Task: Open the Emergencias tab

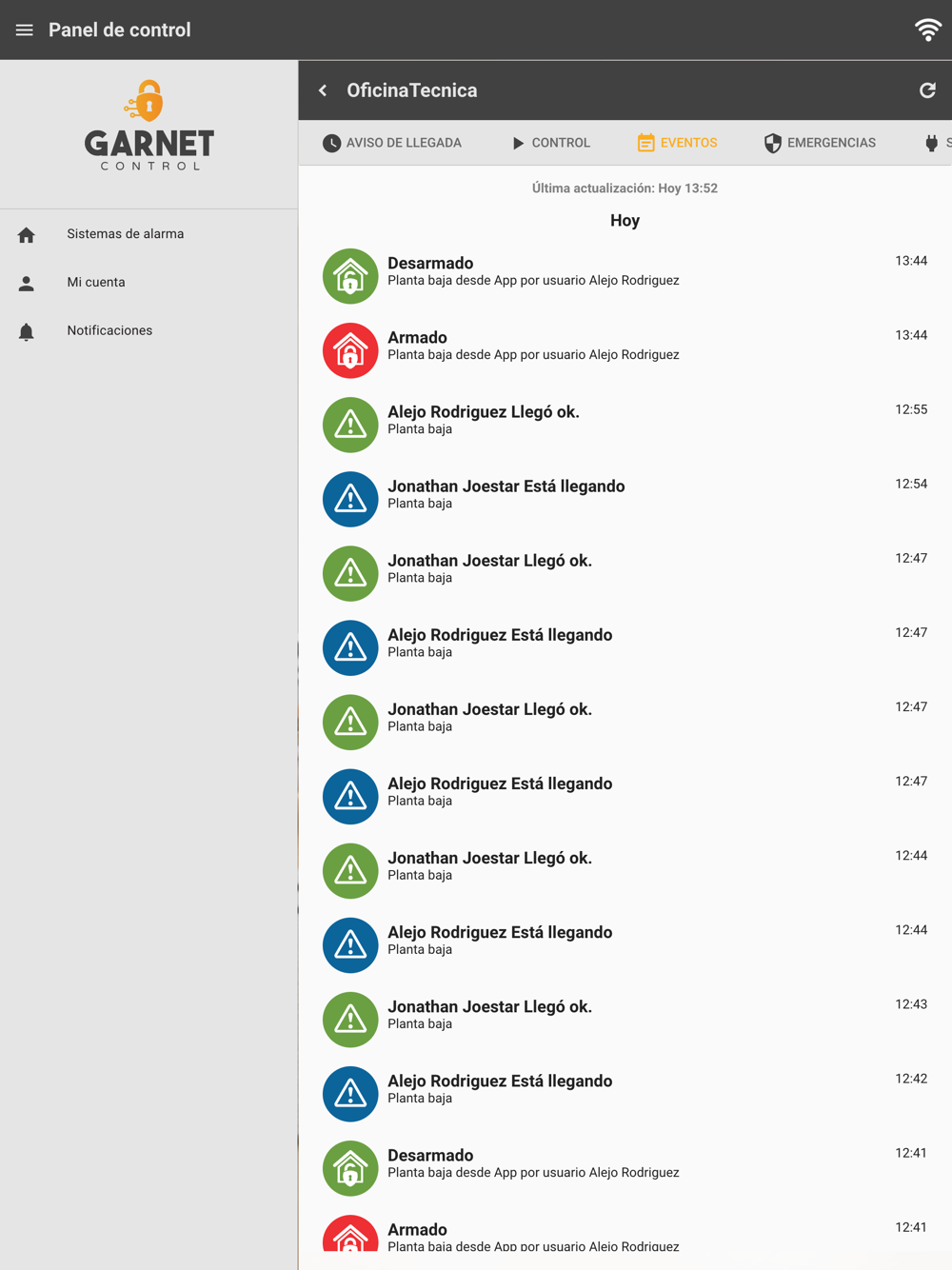Action: [x=820, y=143]
